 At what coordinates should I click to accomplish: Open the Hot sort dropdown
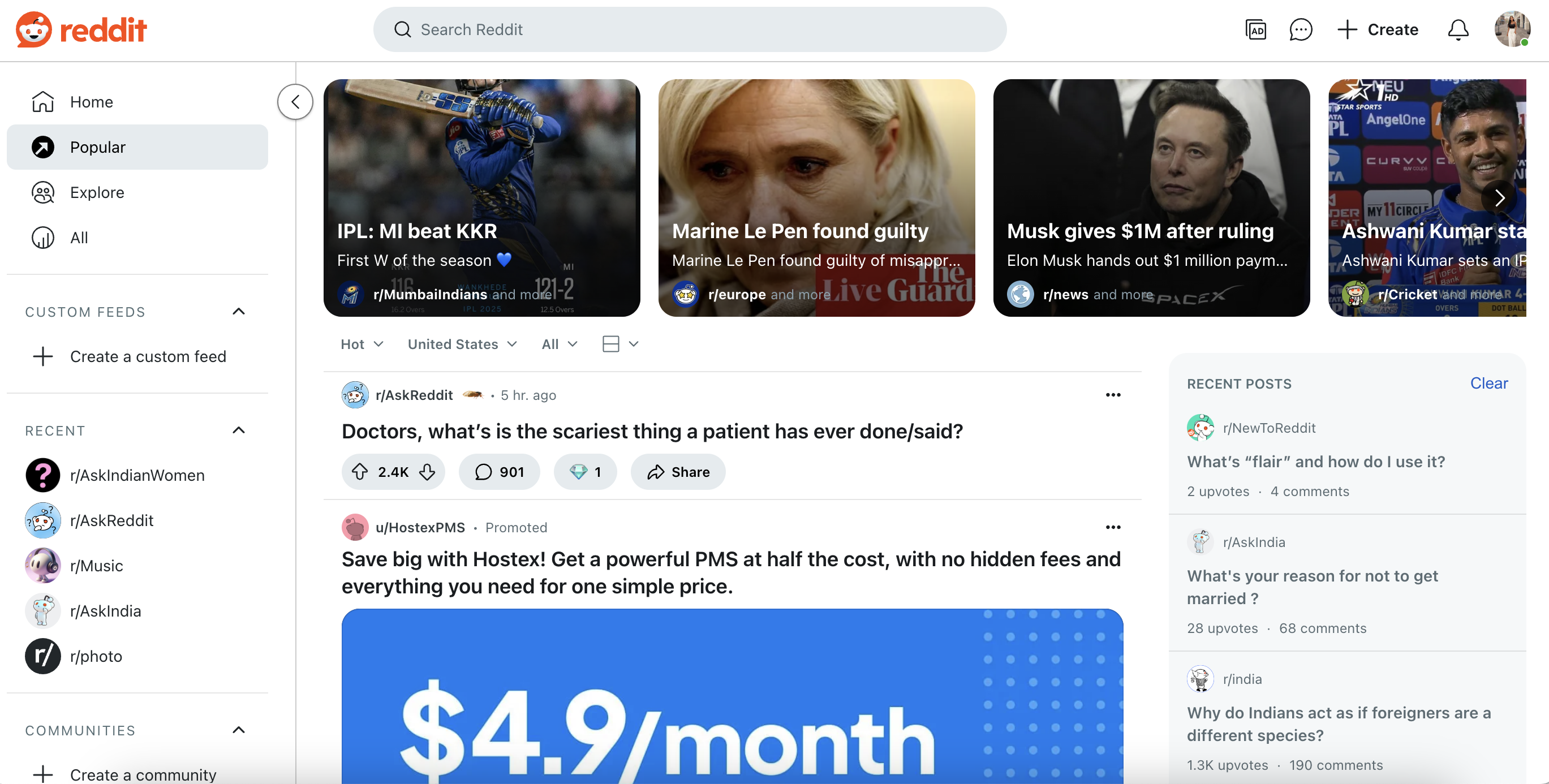362,344
